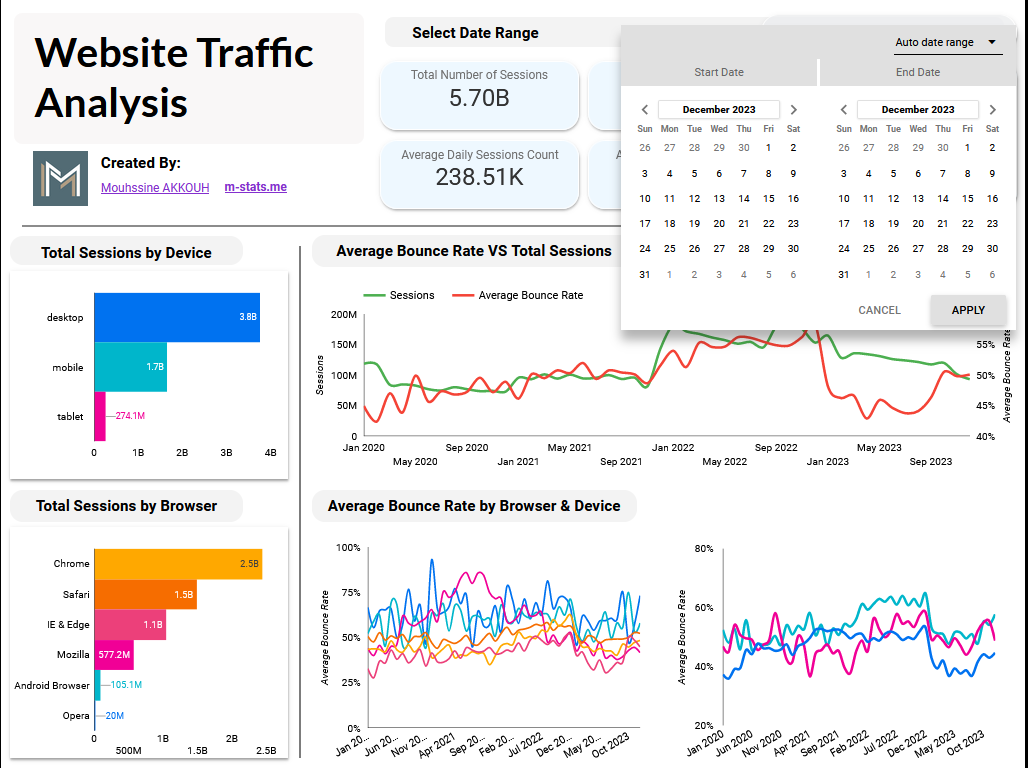Go to next month in End Date calendar

coord(992,110)
